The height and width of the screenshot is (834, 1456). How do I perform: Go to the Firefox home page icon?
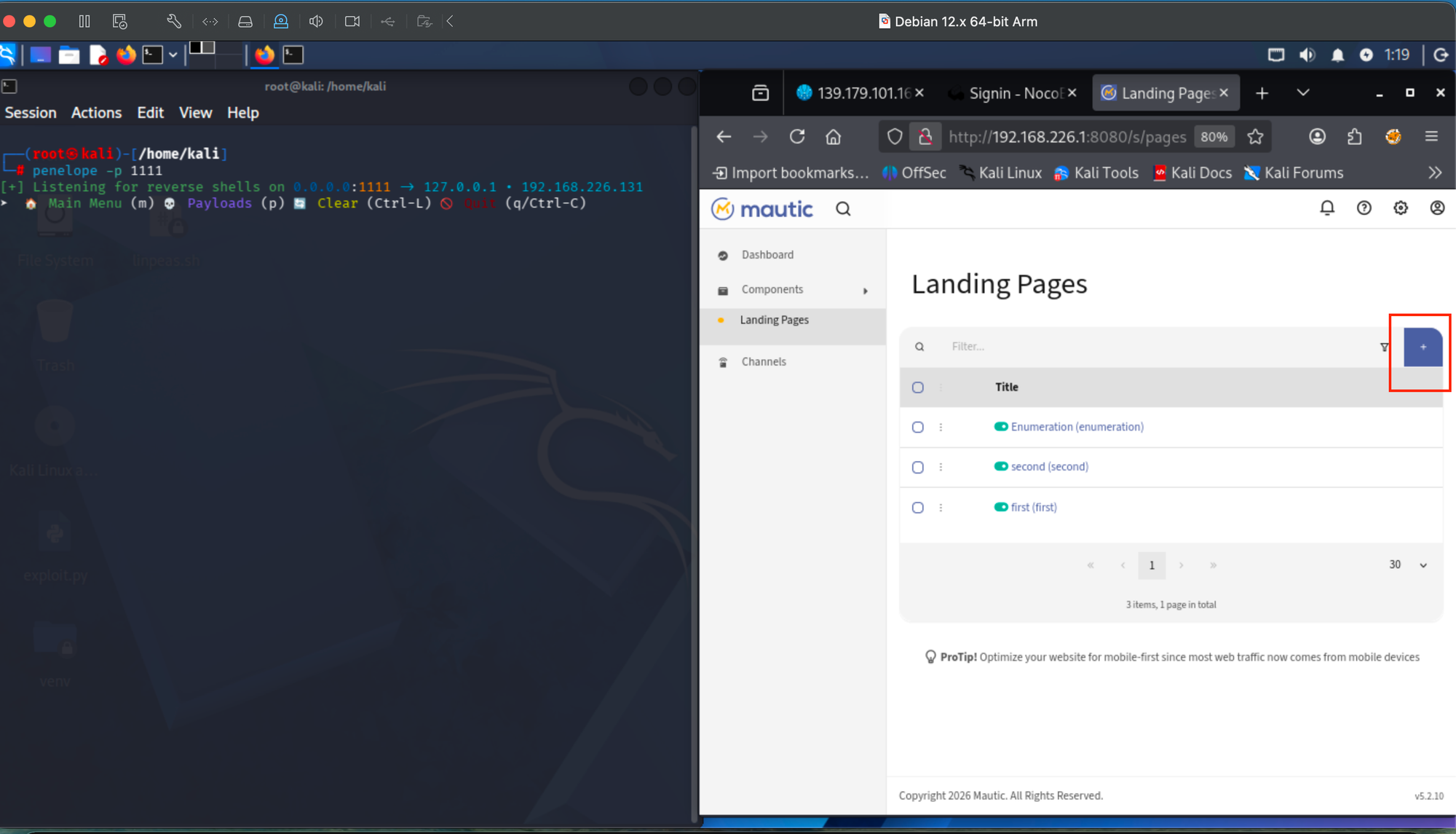pos(834,136)
